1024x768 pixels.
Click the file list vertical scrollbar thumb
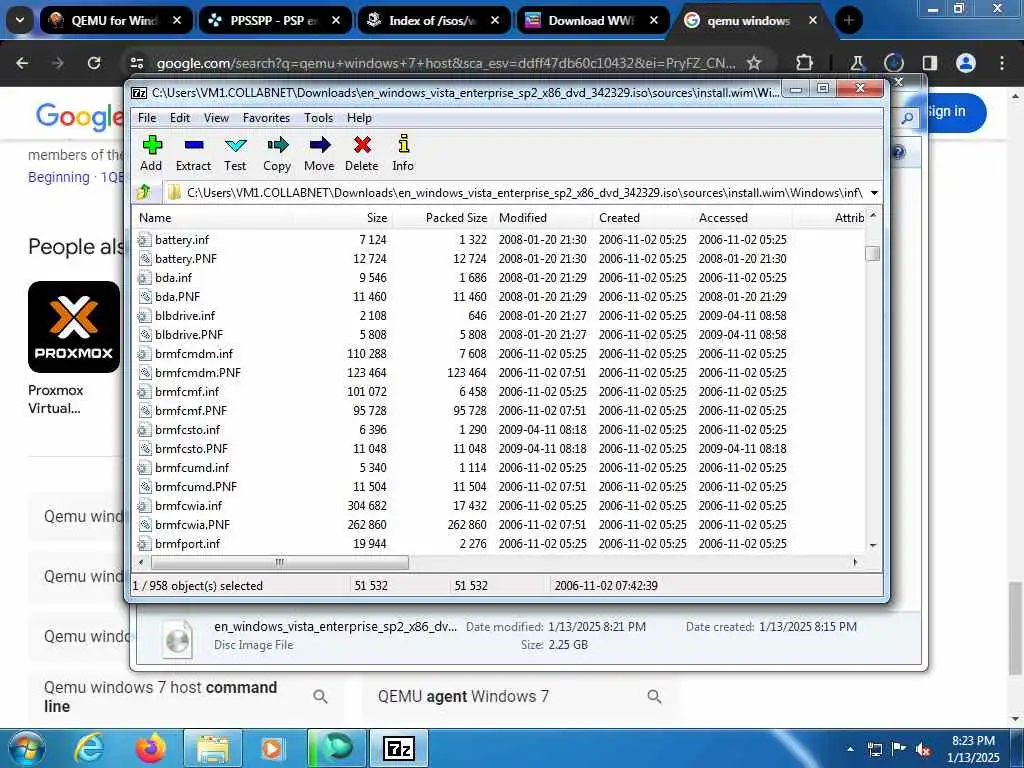(872, 253)
